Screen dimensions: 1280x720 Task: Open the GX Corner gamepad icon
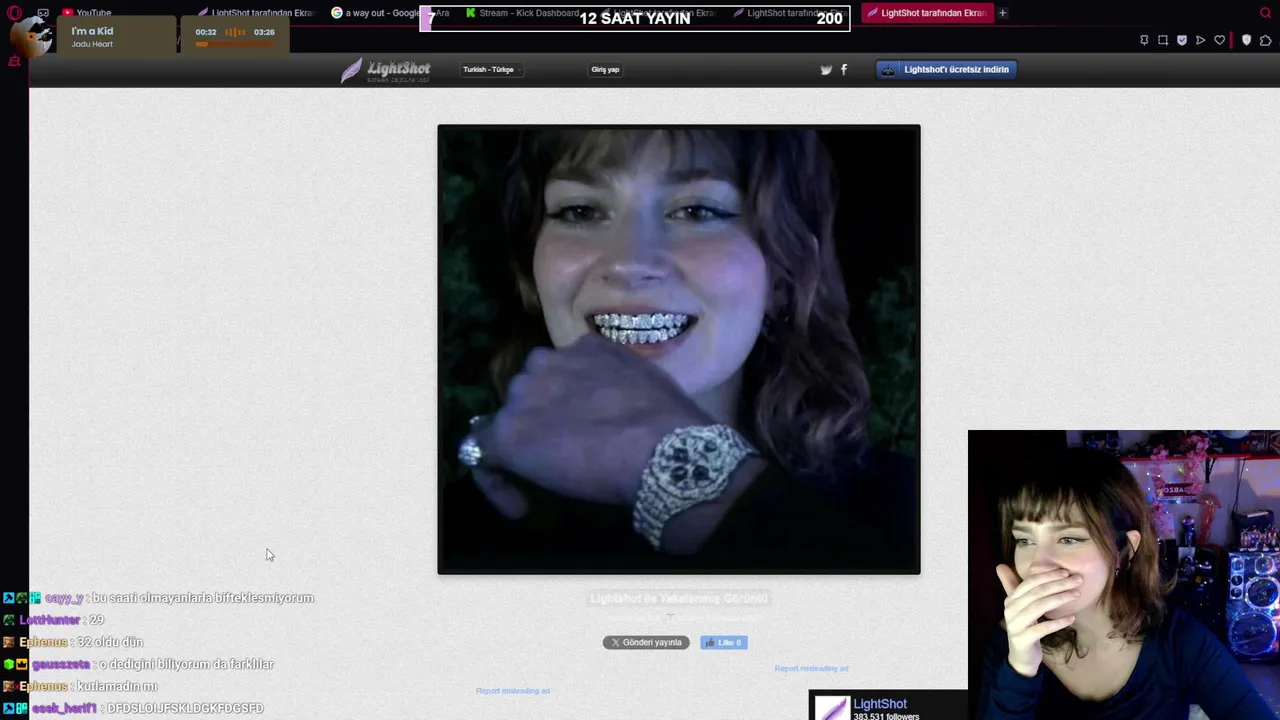[x=42, y=13]
